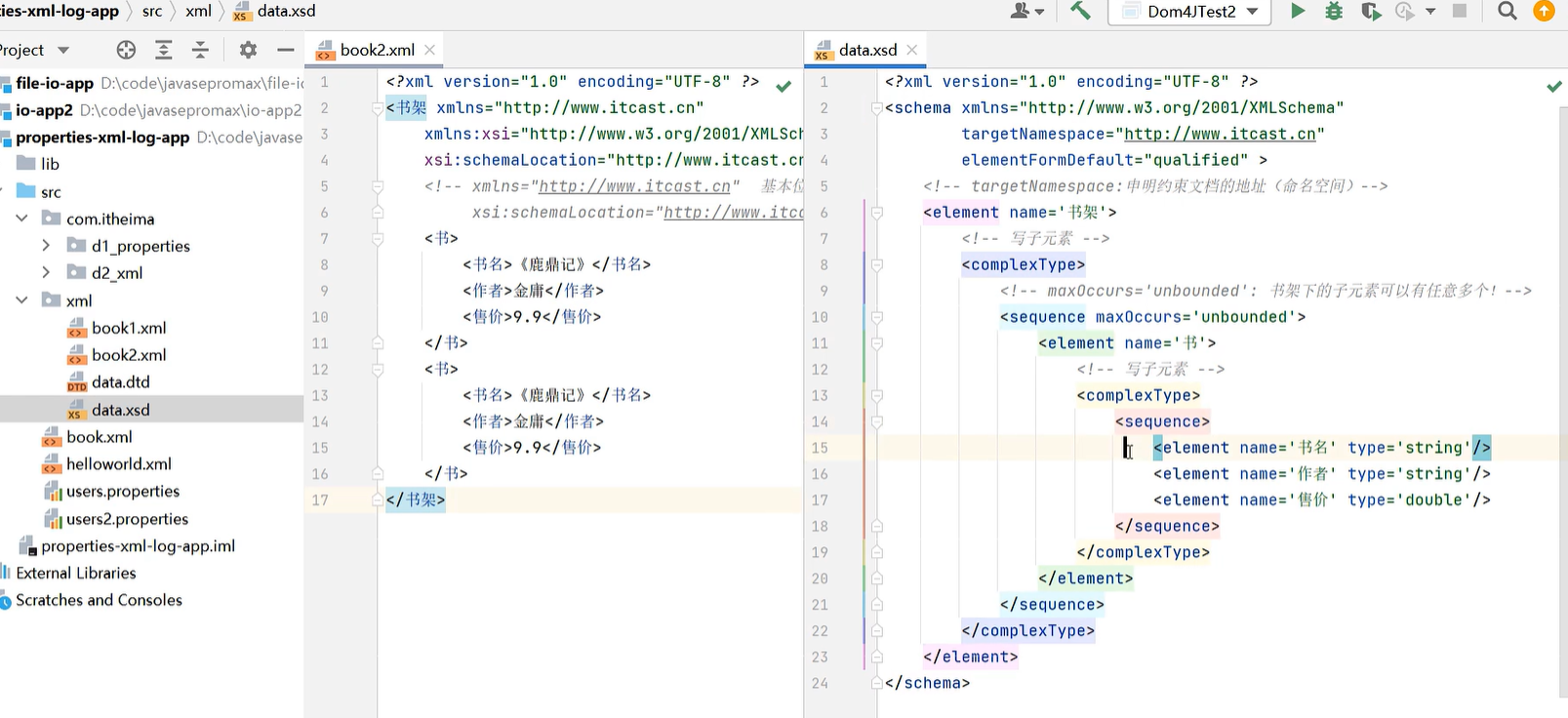Collapse the xml folder node
This screenshot has width=1568, height=718.
click(x=21, y=300)
